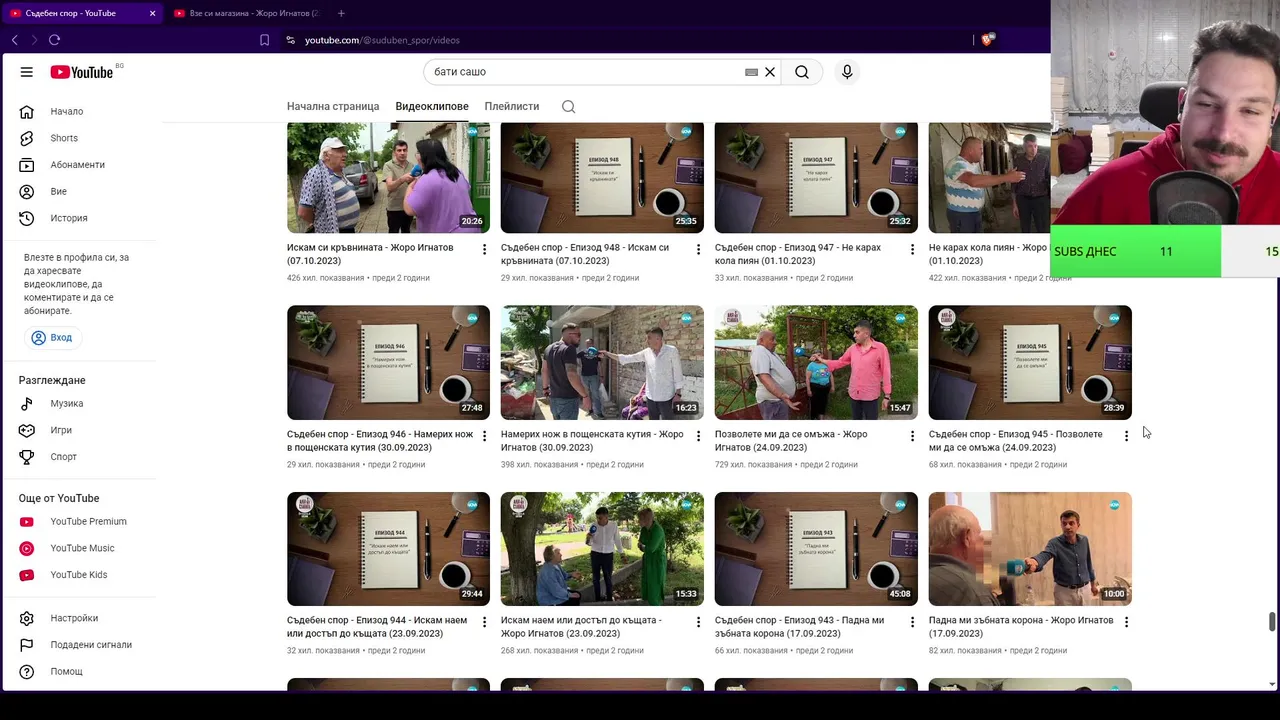Open YouTube Music link

point(80,548)
